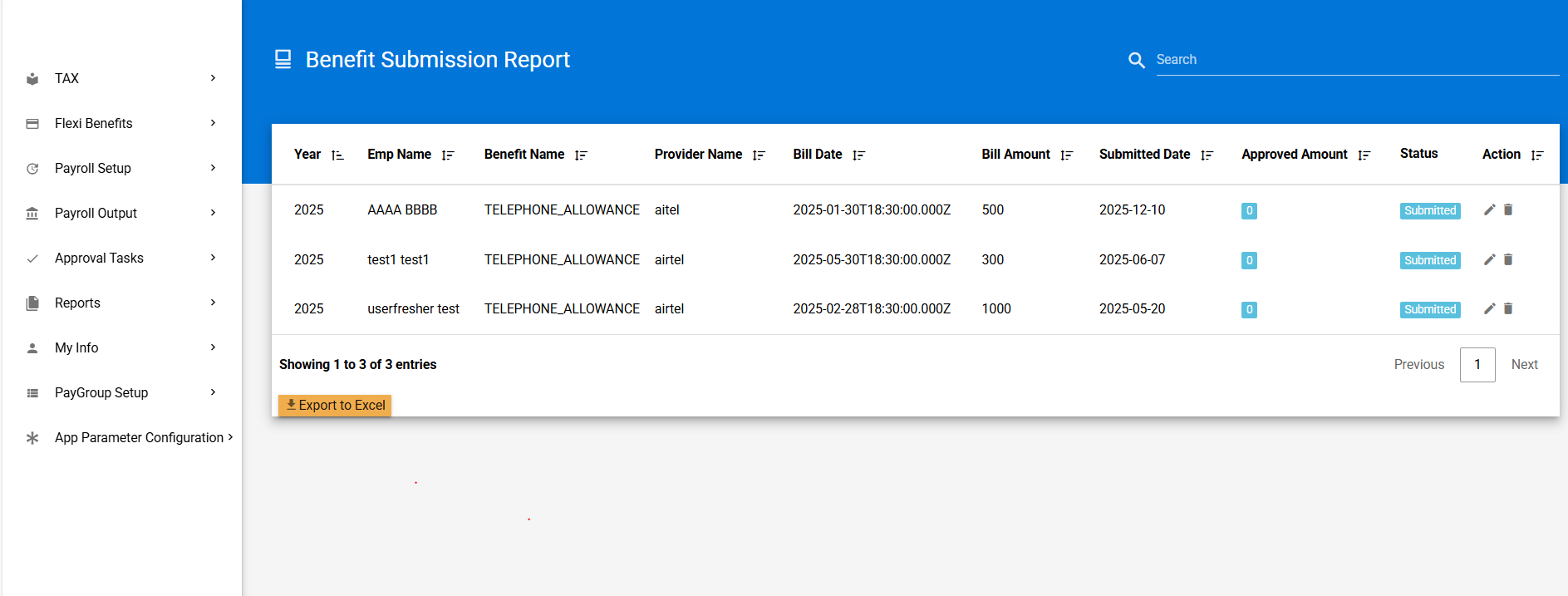Viewport: 1568px width, 596px height.
Task: Select page 1 in pagination
Action: (1477, 365)
